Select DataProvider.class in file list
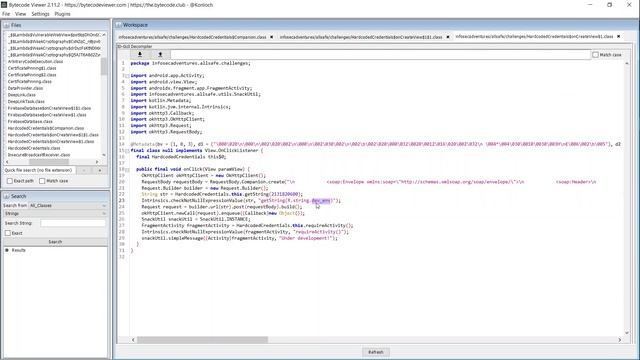The image size is (640, 360). (x=25, y=88)
